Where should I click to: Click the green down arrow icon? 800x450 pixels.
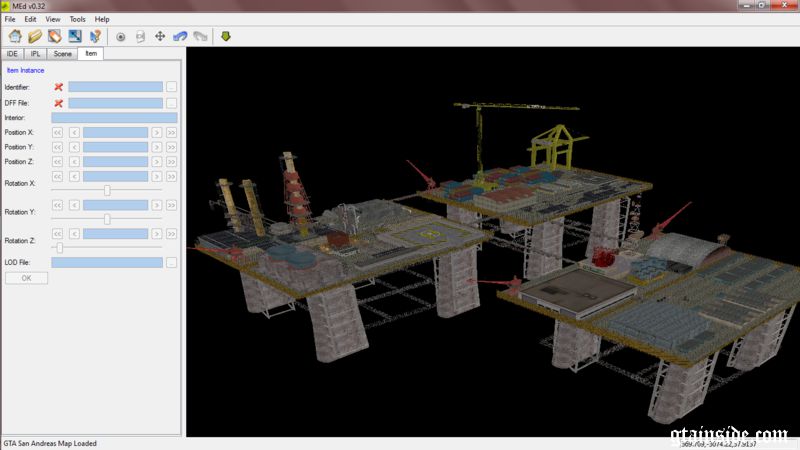226,36
